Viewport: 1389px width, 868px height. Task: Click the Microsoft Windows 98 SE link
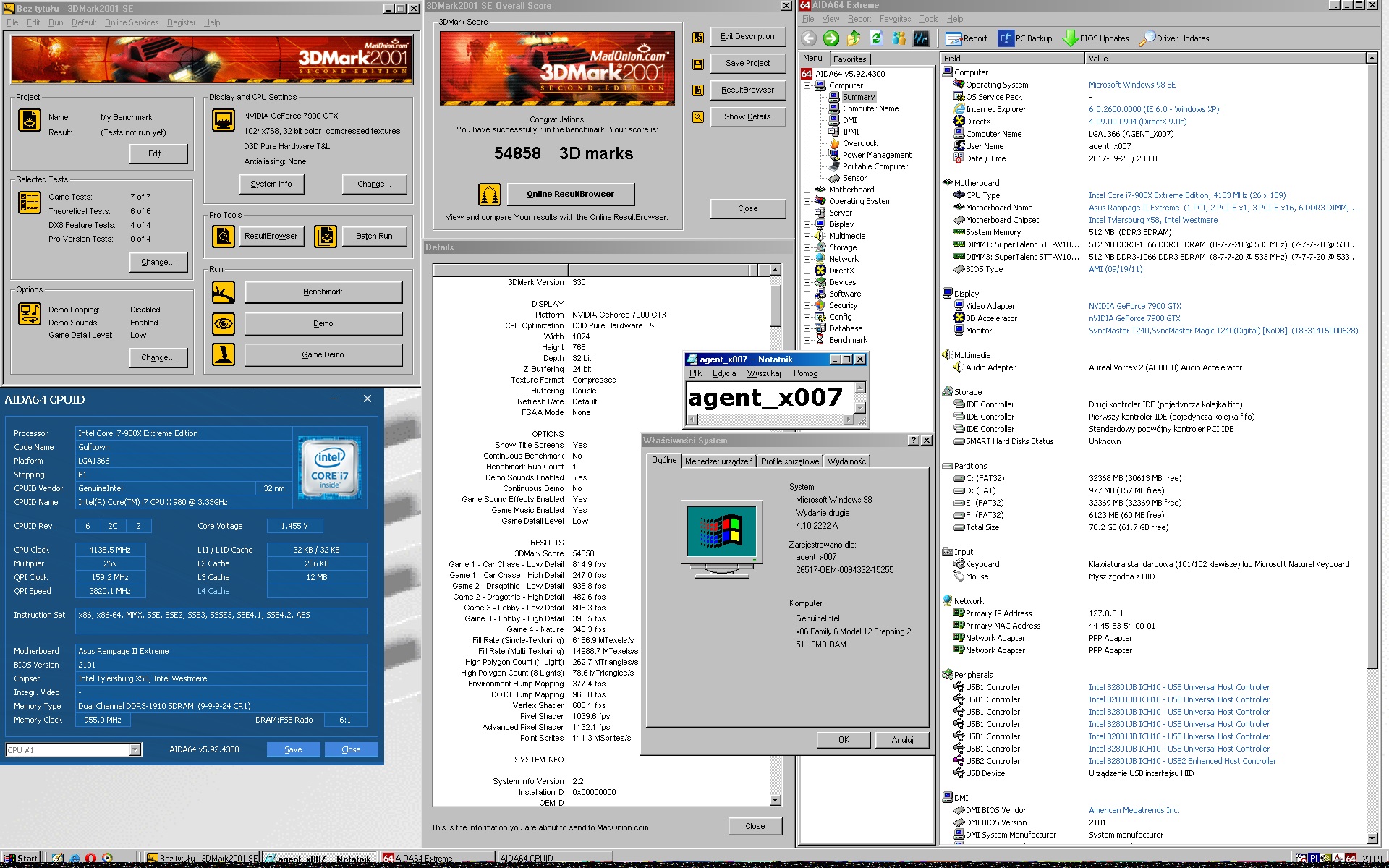click(x=1132, y=85)
